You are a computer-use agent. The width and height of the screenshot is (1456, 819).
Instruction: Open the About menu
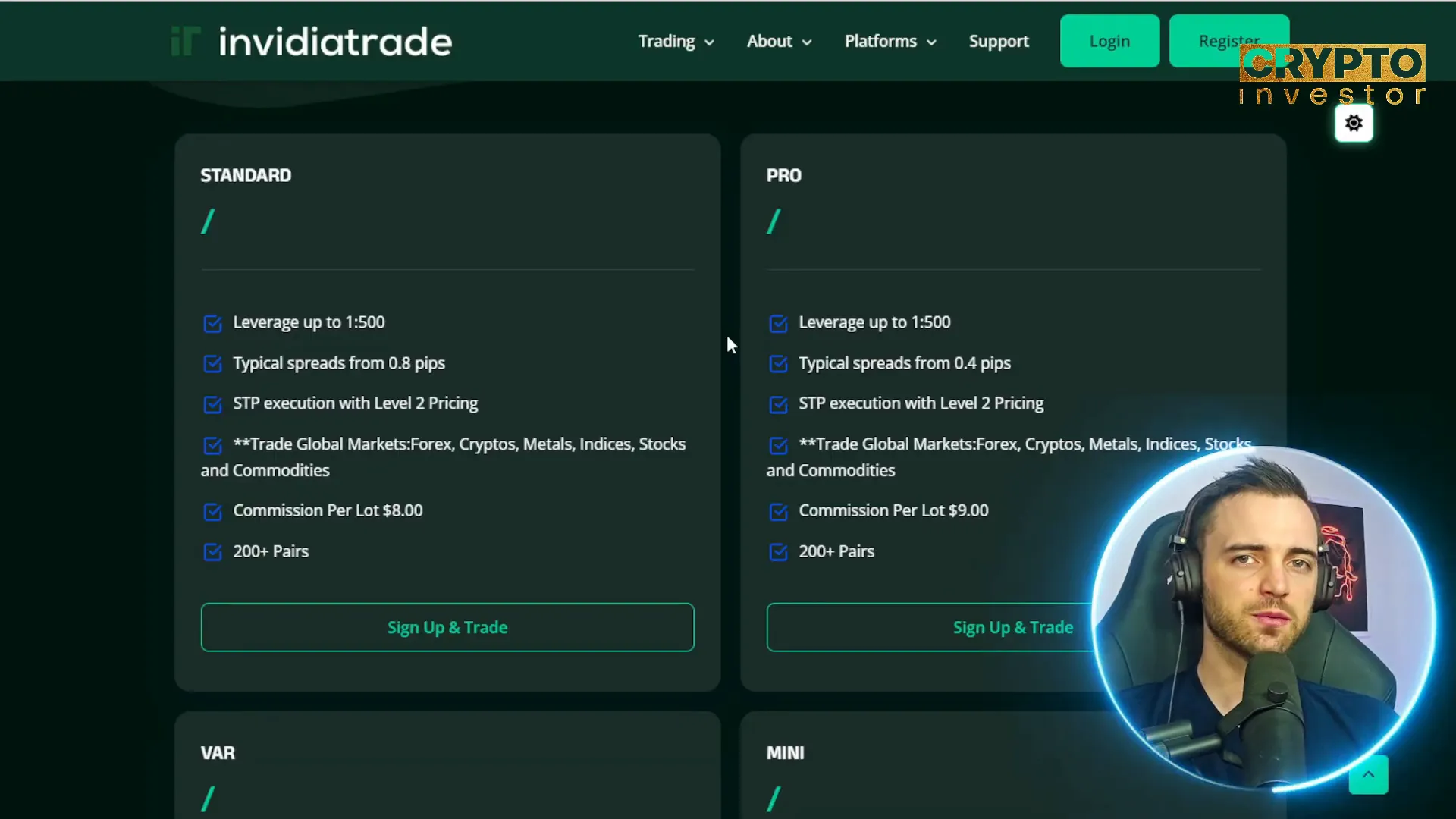pyautogui.click(x=769, y=41)
